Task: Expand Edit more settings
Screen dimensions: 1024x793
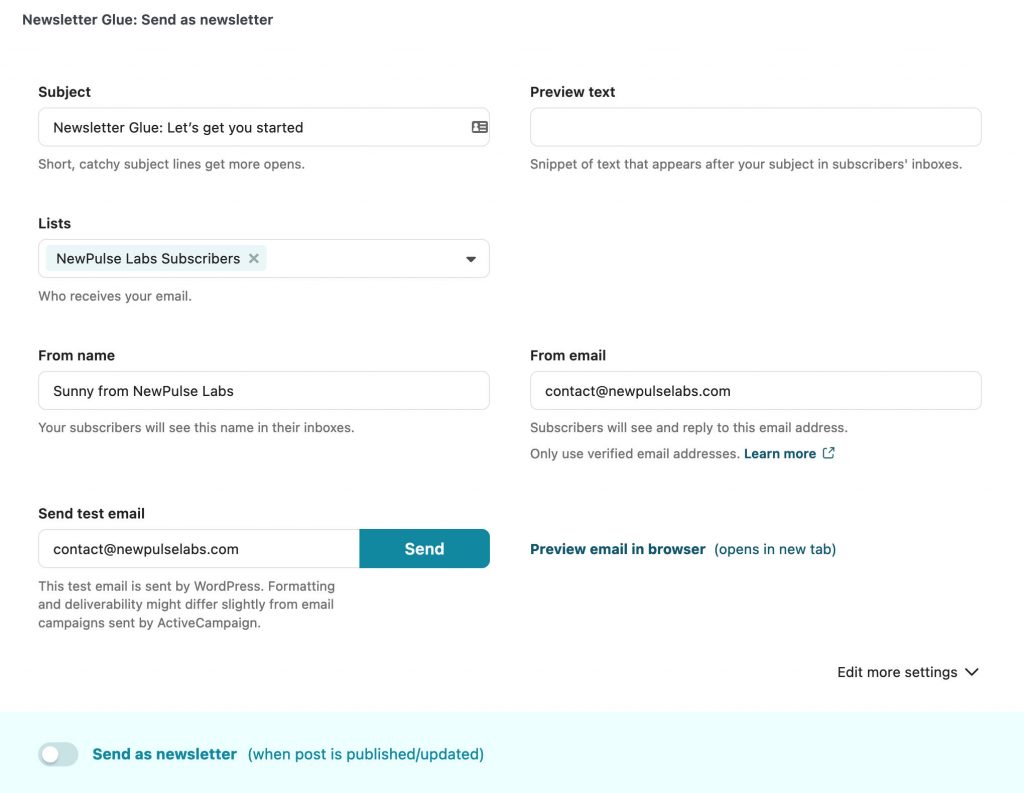Action: coord(897,672)
